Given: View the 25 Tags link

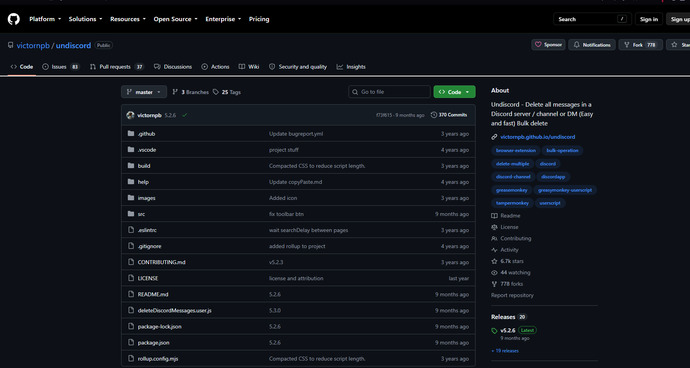Looking at the screenshot, I should point(227,92).
